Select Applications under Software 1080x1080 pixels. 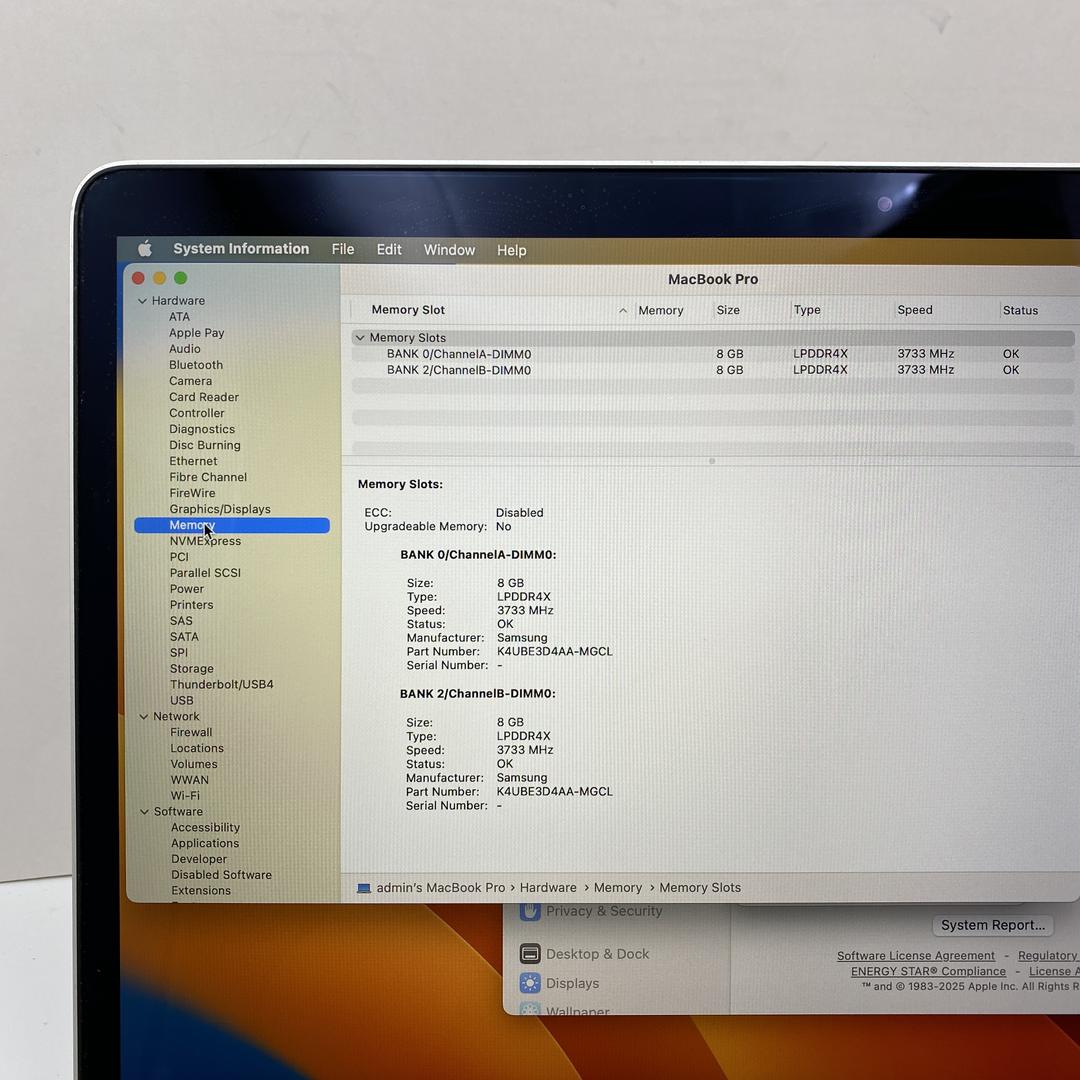[x=205, y=843]
